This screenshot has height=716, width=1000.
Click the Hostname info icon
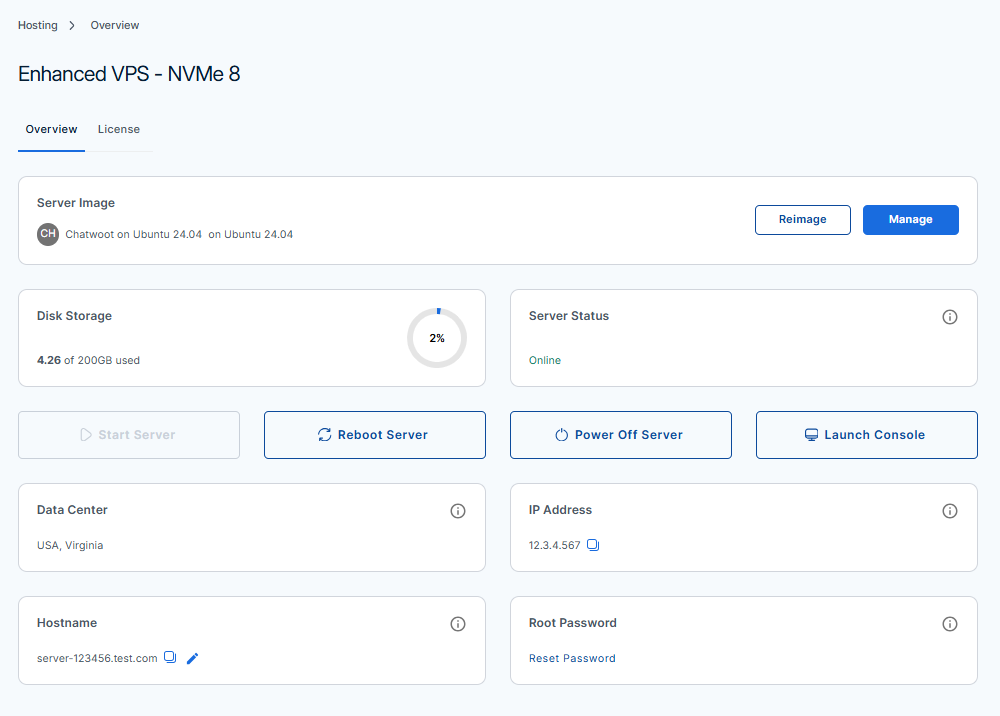coord(458,624)
